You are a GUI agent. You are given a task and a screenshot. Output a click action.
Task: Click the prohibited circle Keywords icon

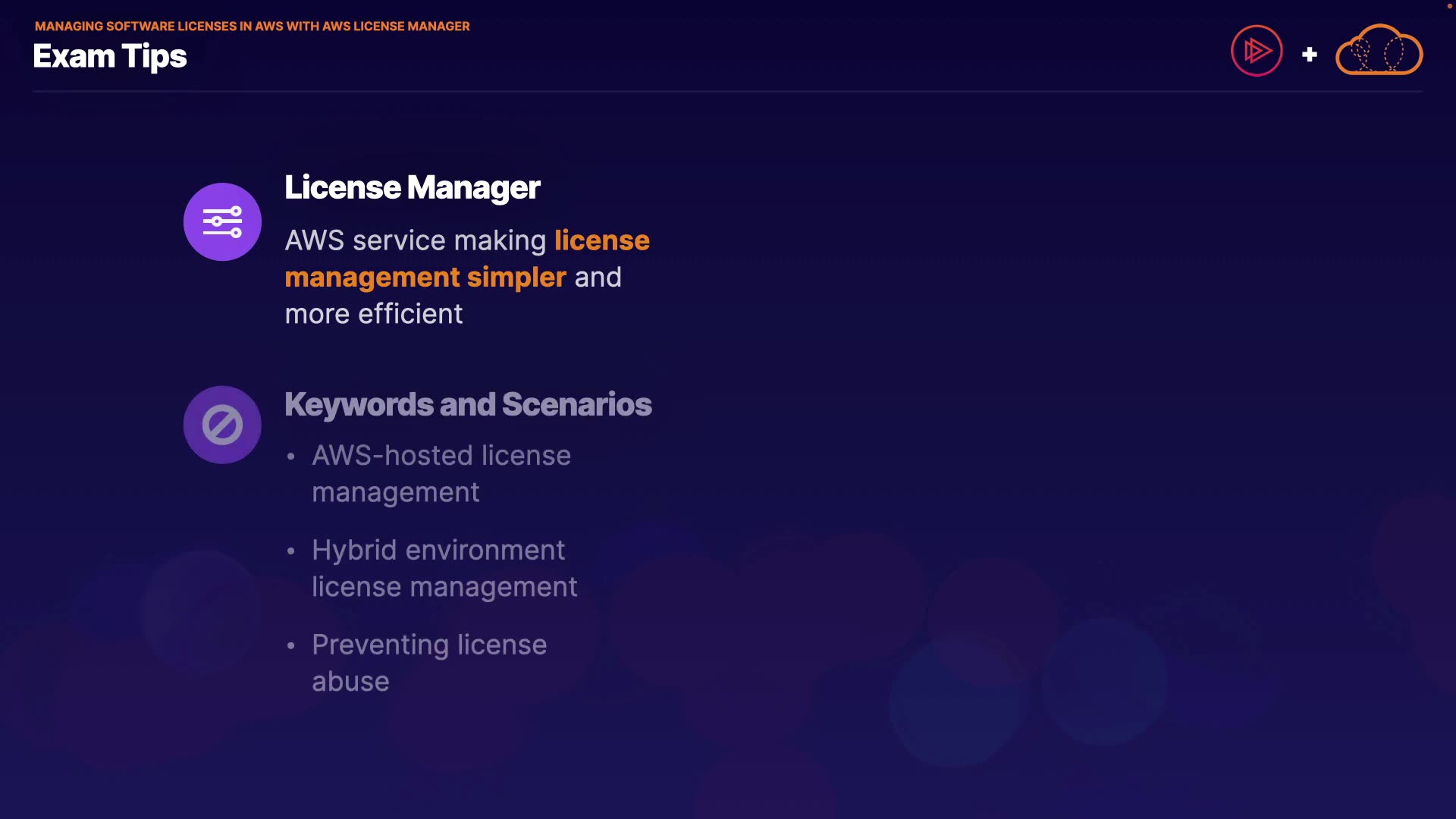(222, 425)
